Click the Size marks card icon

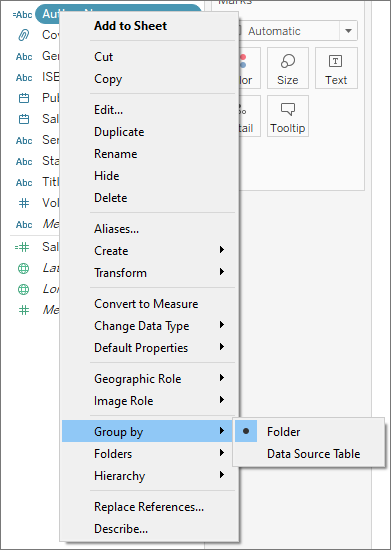click(x=288, y=61)
